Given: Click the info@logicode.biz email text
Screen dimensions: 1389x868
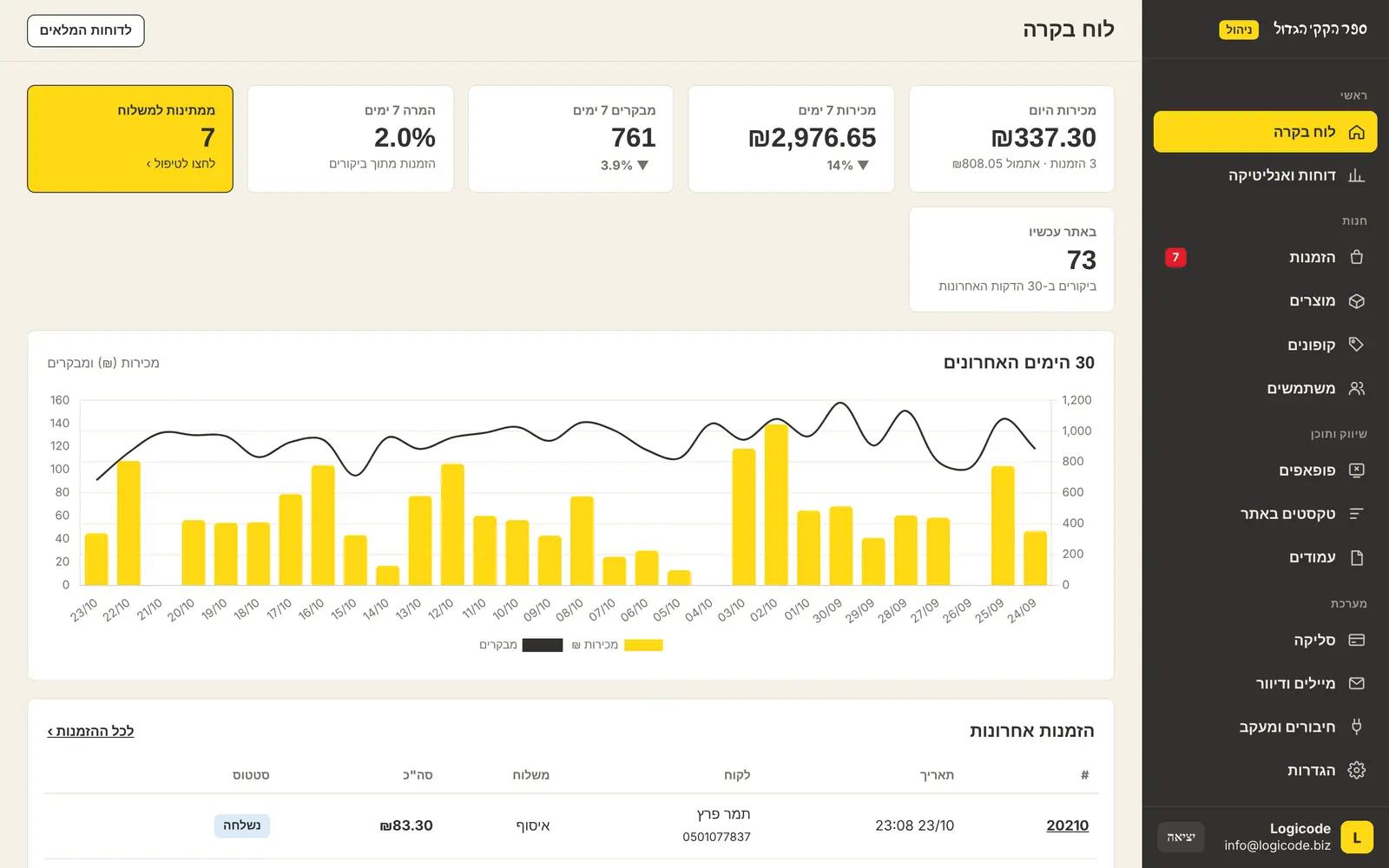Looking at the screenshot, I should coord(1277,845).
